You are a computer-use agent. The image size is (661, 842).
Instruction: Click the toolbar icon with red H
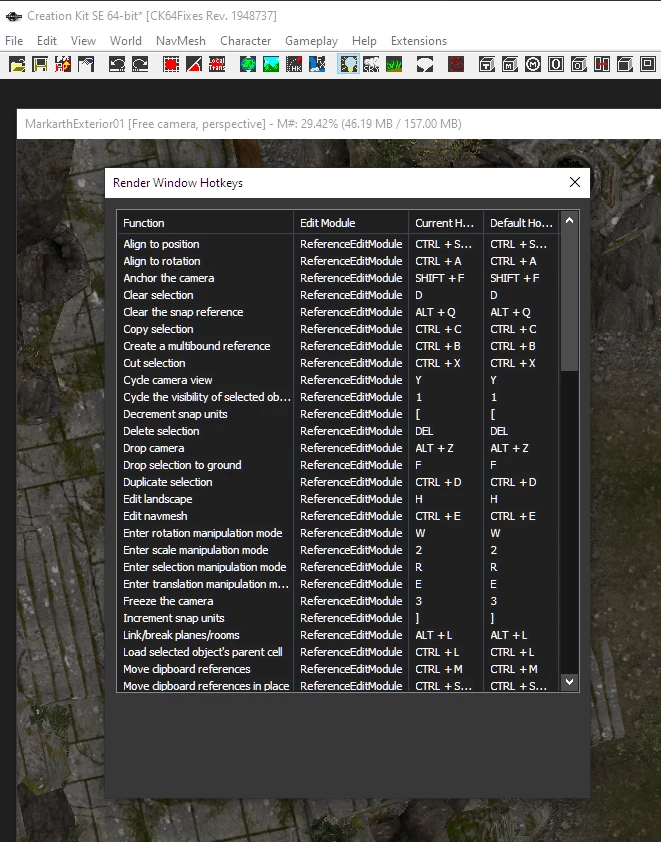[x=601, y=64]
